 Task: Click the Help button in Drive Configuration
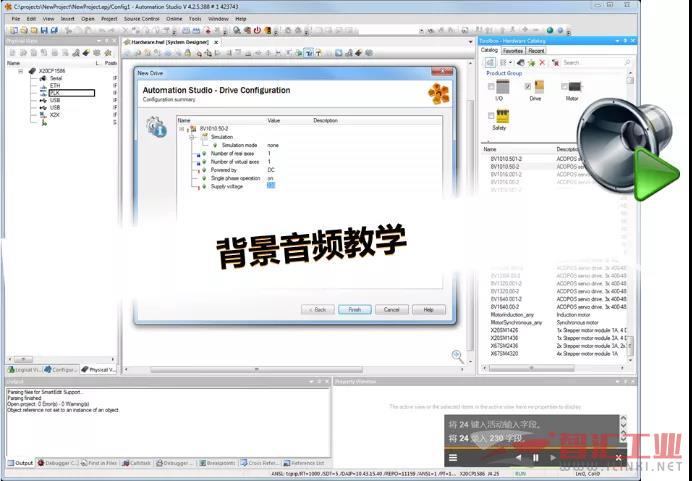click(429, 310)
